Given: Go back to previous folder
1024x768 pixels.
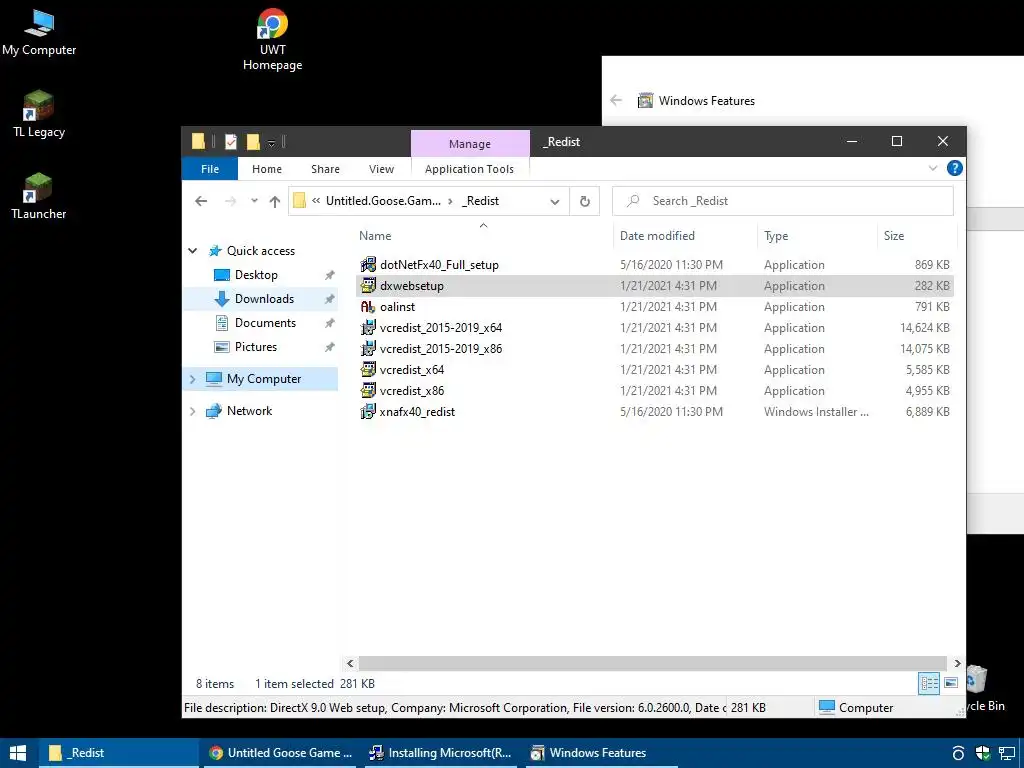Looking at the screenshot, I should [x=201, y=201].
